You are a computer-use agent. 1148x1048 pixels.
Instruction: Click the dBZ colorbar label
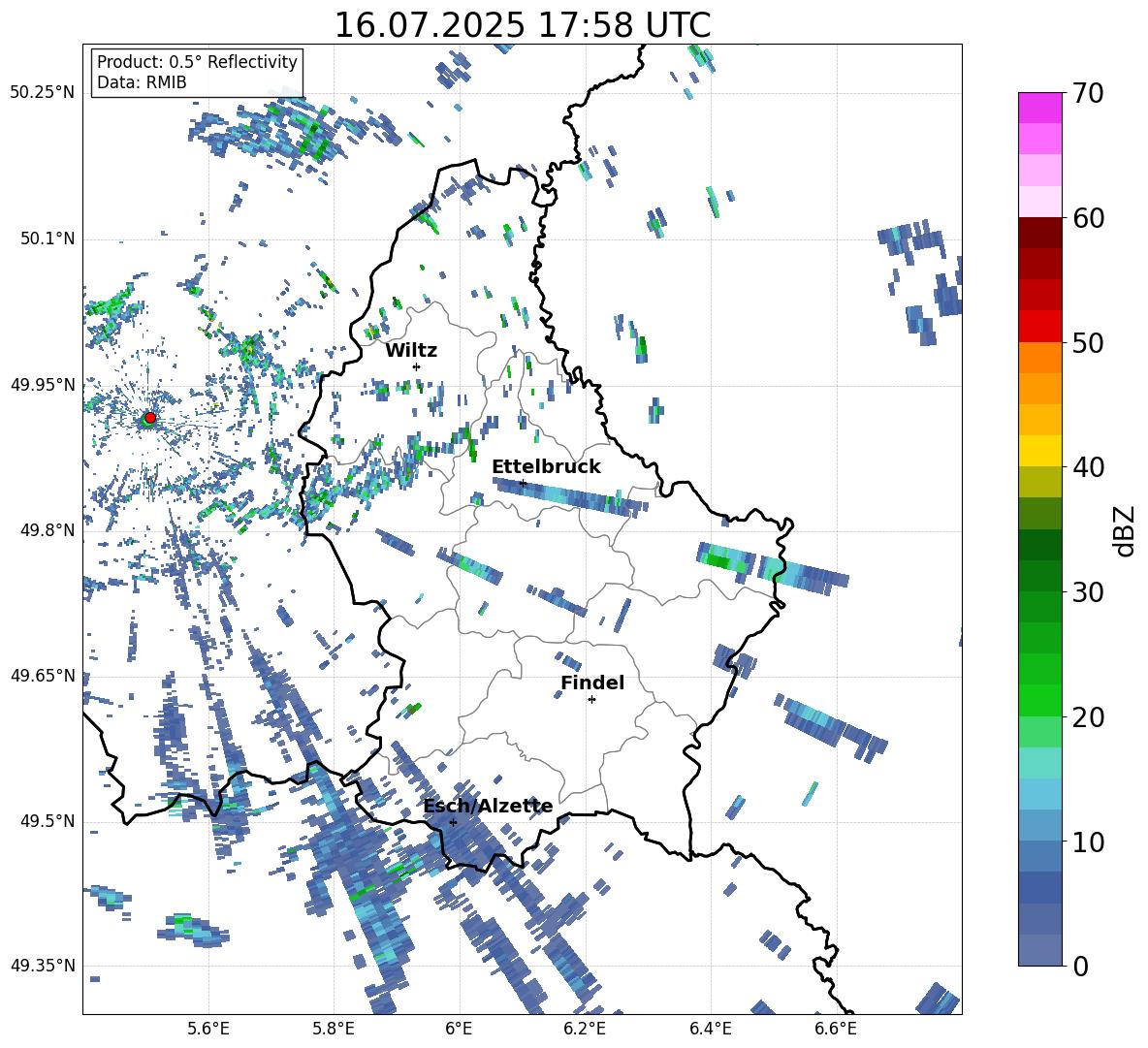point(1124,530)
